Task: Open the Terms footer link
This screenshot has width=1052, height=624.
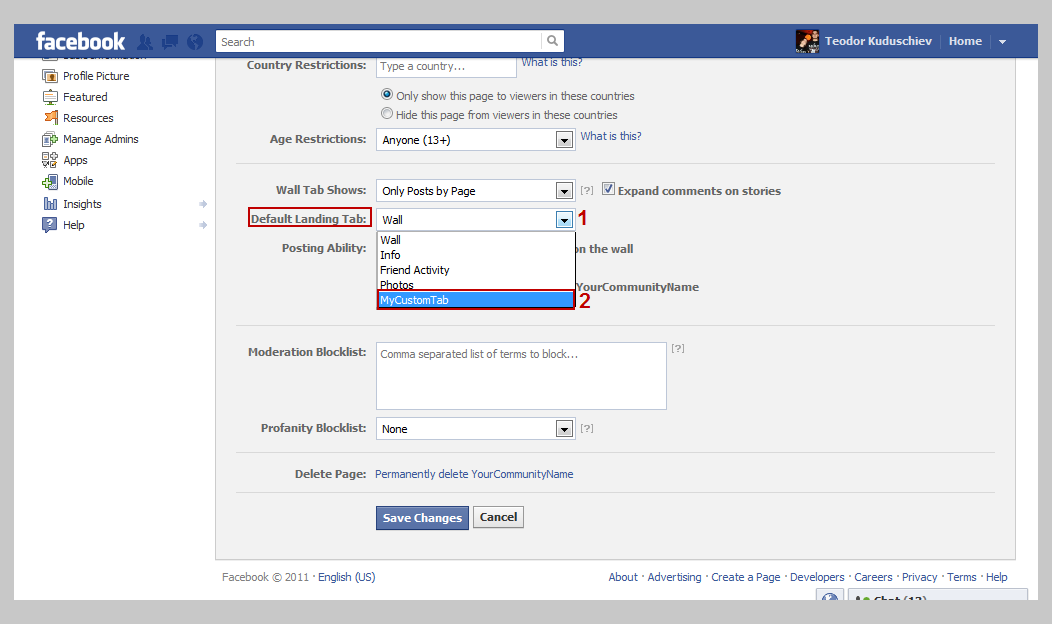Action: coord(961,577)
